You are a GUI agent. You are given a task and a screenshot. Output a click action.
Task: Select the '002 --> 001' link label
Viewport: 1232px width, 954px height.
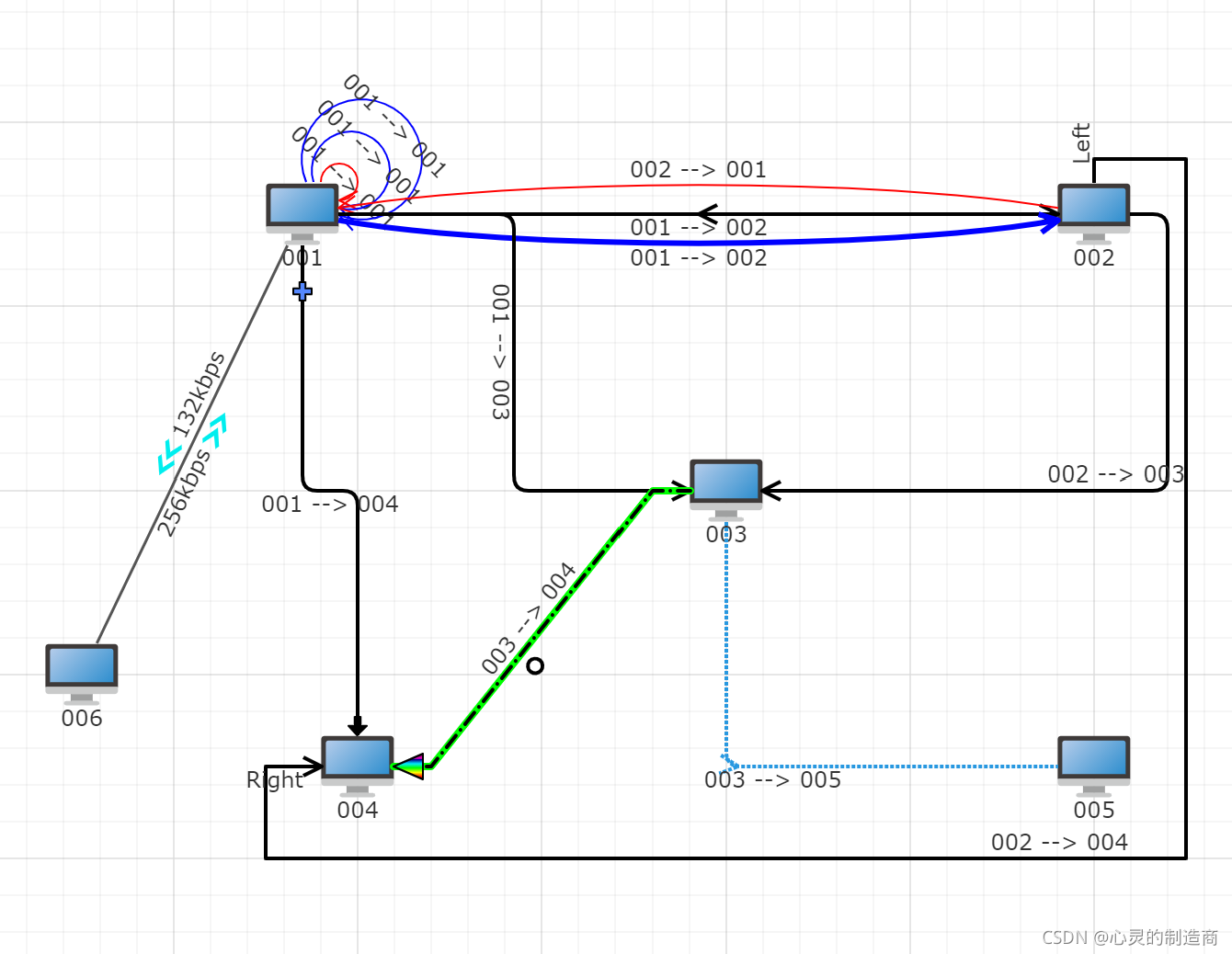coord(698,169)
